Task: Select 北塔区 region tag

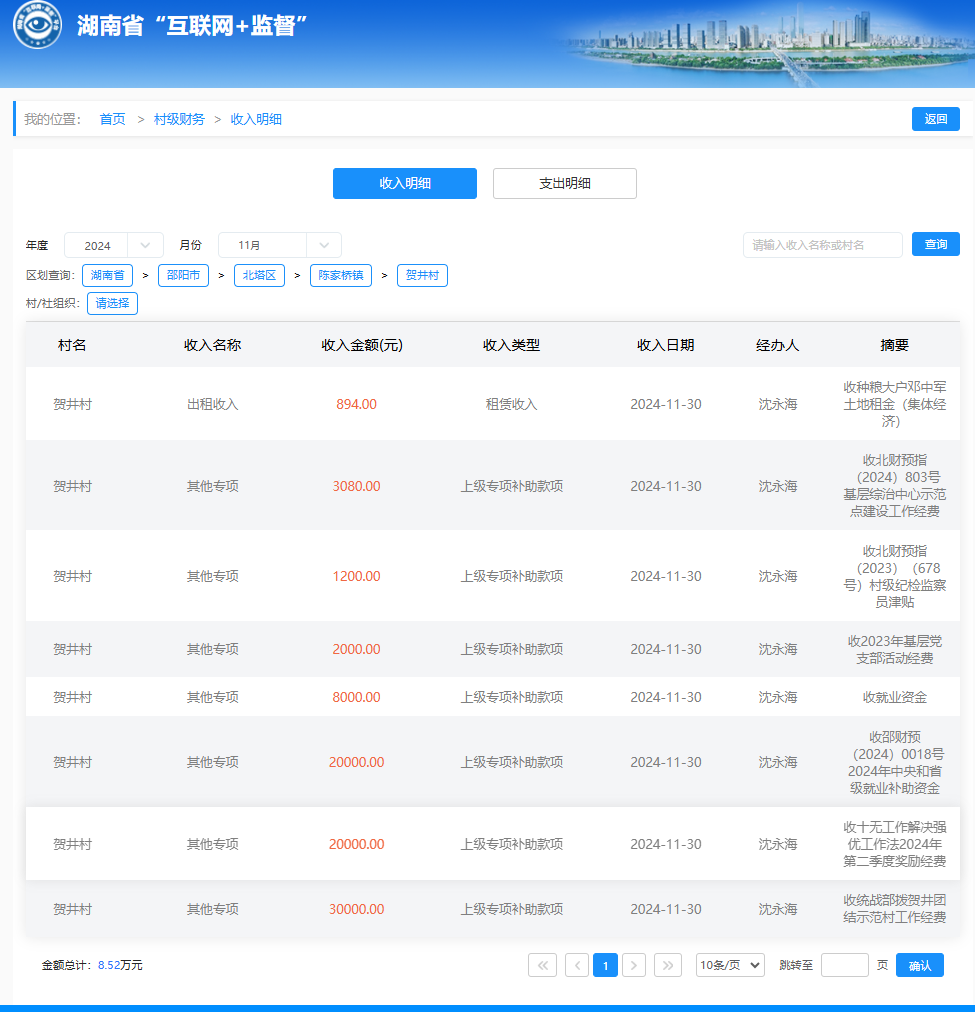Action: pos(259,276)
